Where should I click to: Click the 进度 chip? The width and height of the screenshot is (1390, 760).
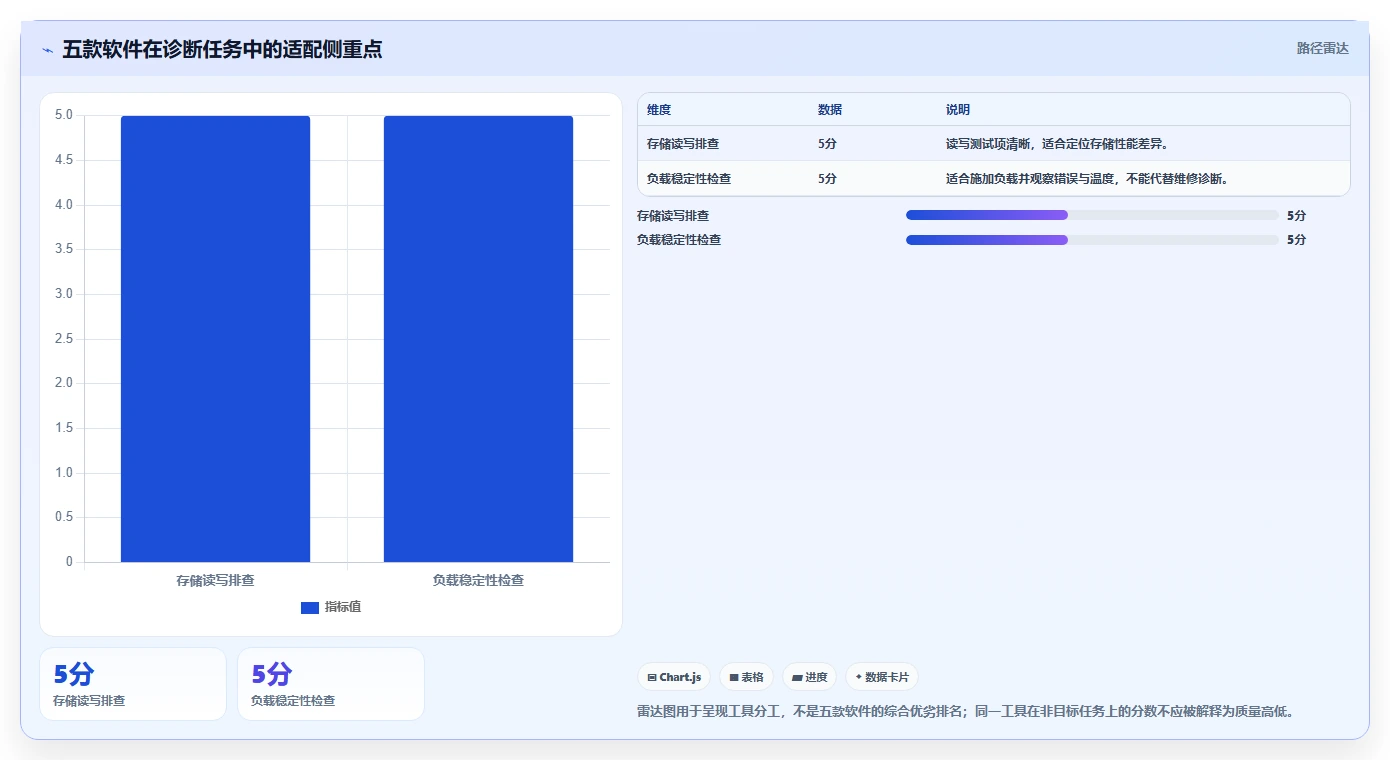[x=809, y=677]
